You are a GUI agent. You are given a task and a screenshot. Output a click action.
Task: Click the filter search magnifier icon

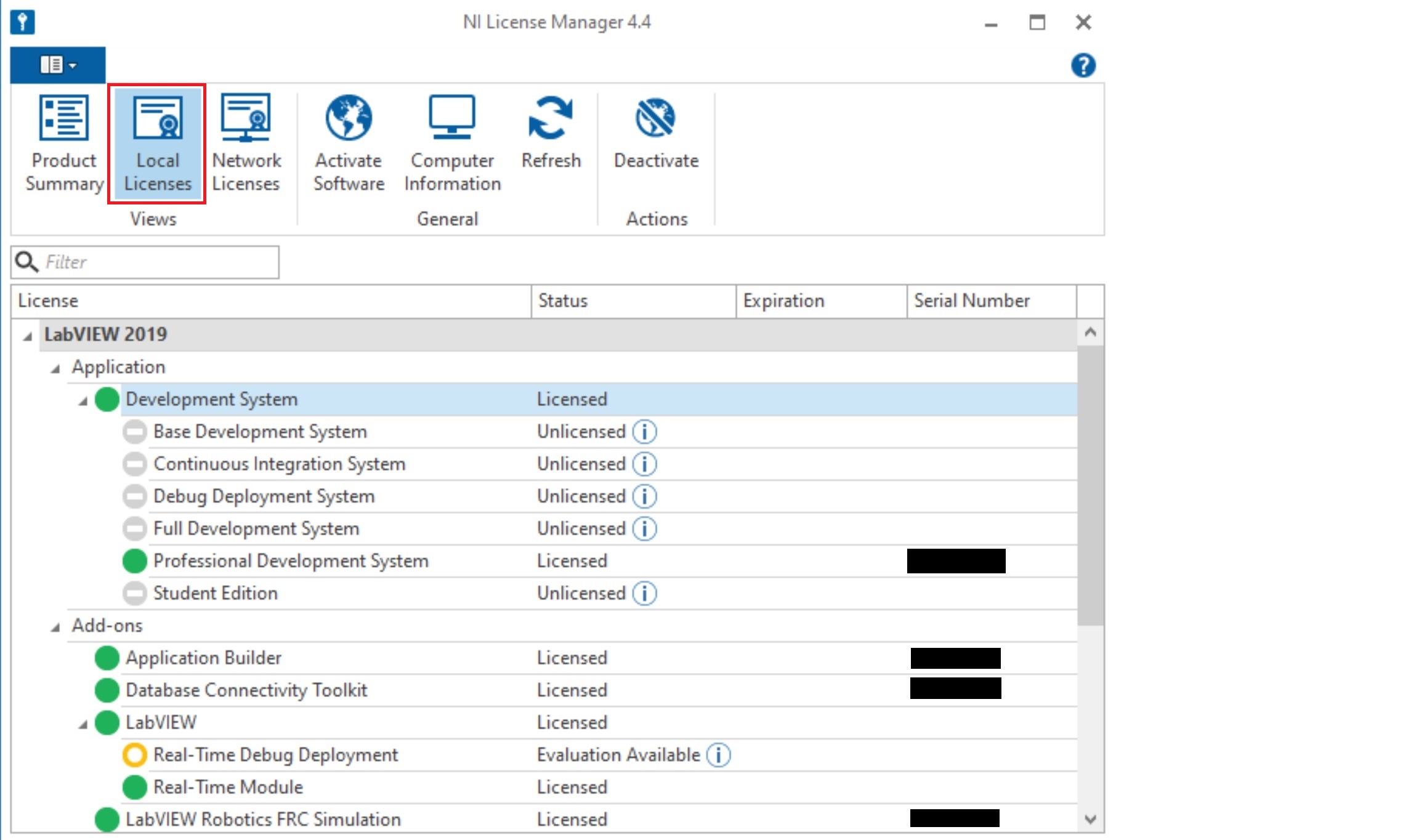[26, 262]
